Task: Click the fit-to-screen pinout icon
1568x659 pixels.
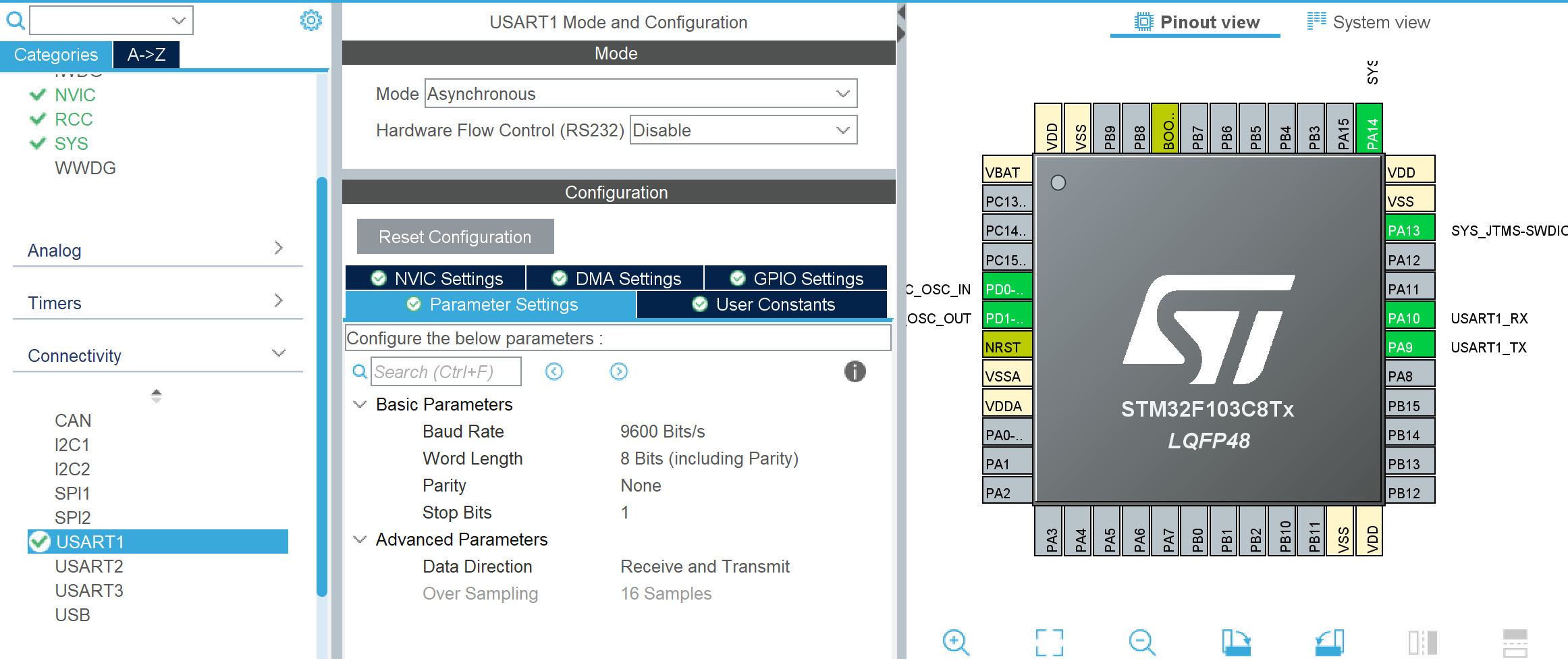Action: pos(1049,641)
